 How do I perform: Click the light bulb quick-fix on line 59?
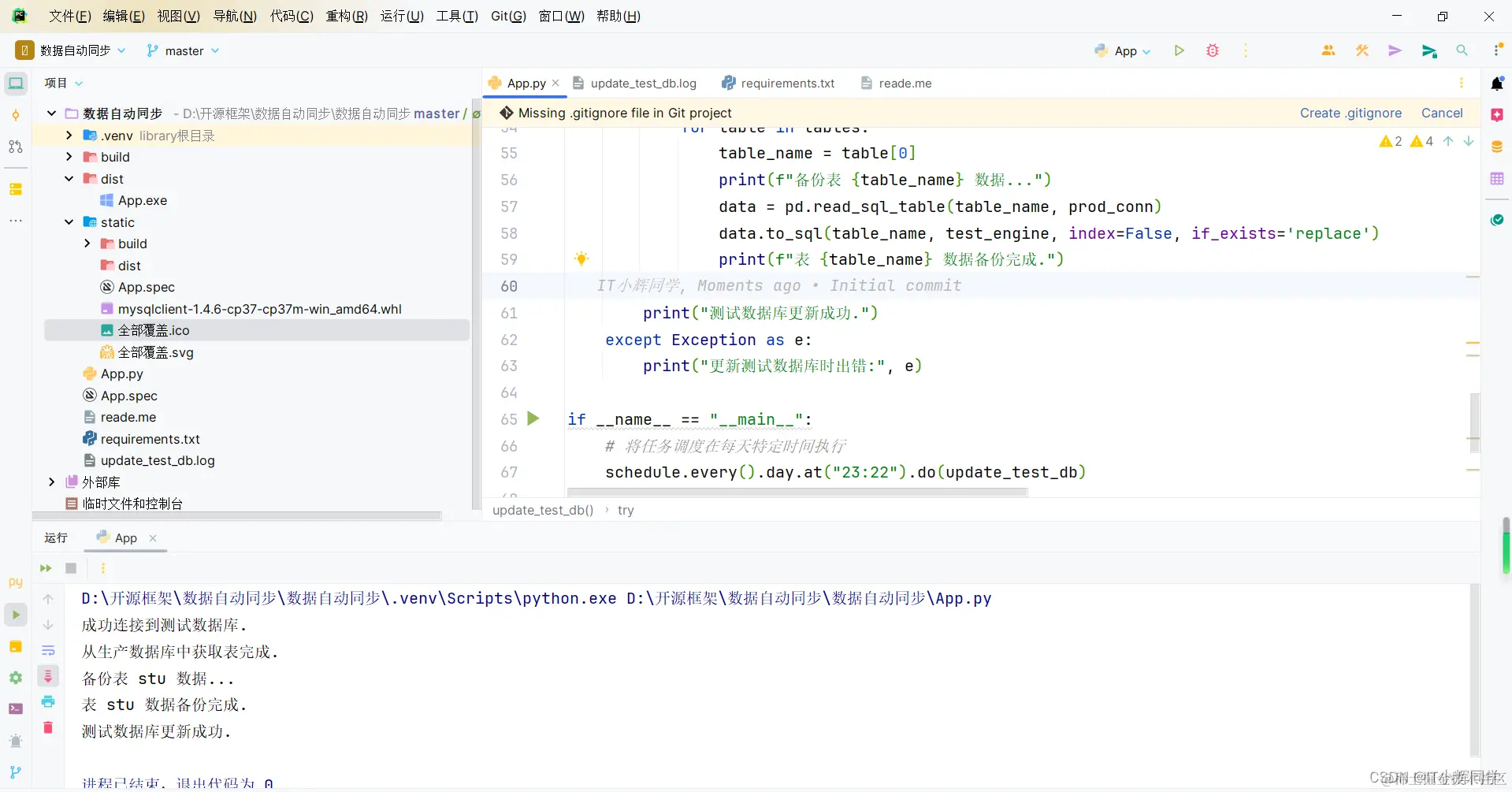[581, 258]
